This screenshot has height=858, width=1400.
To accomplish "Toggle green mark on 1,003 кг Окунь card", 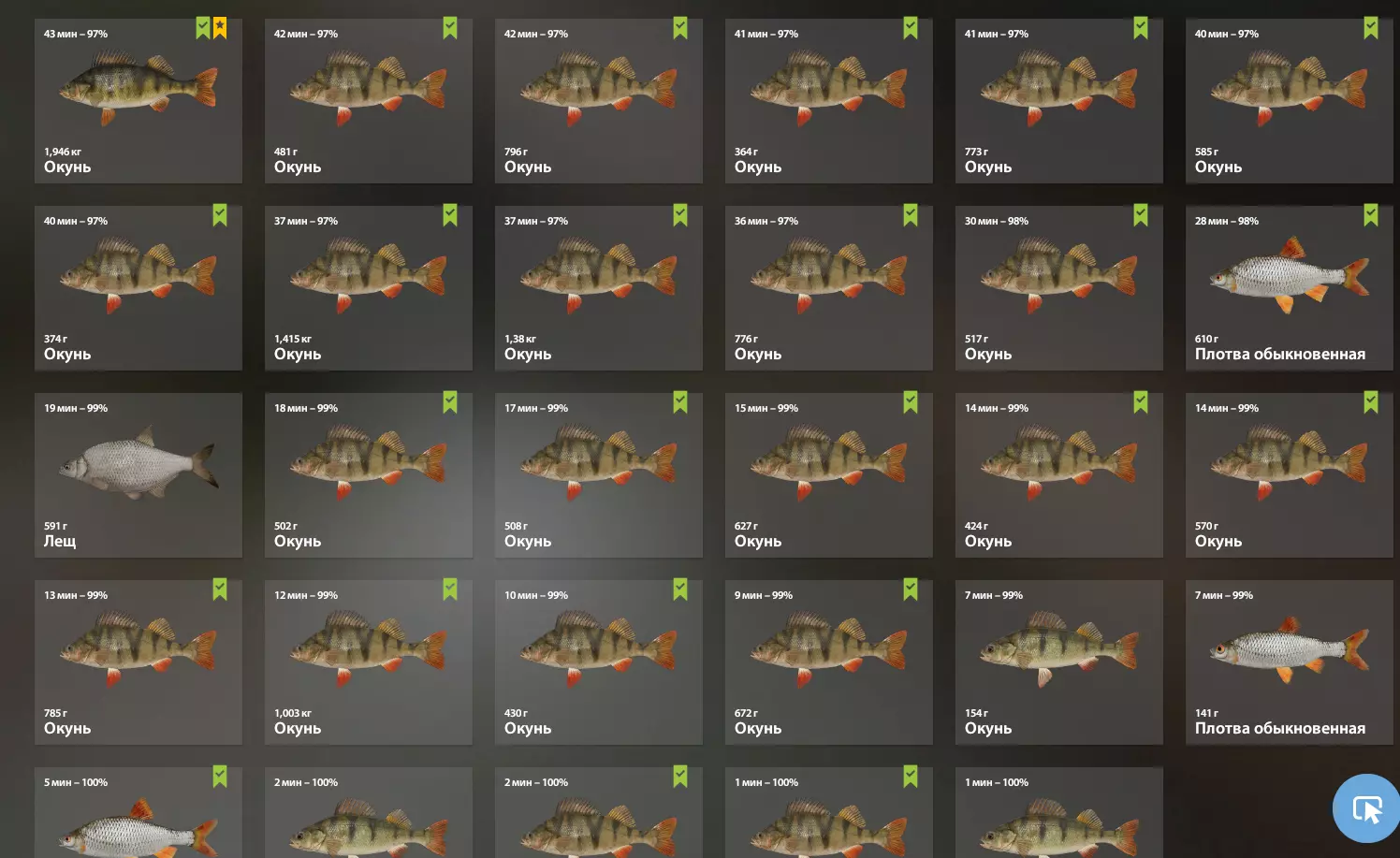I will 450,589.
